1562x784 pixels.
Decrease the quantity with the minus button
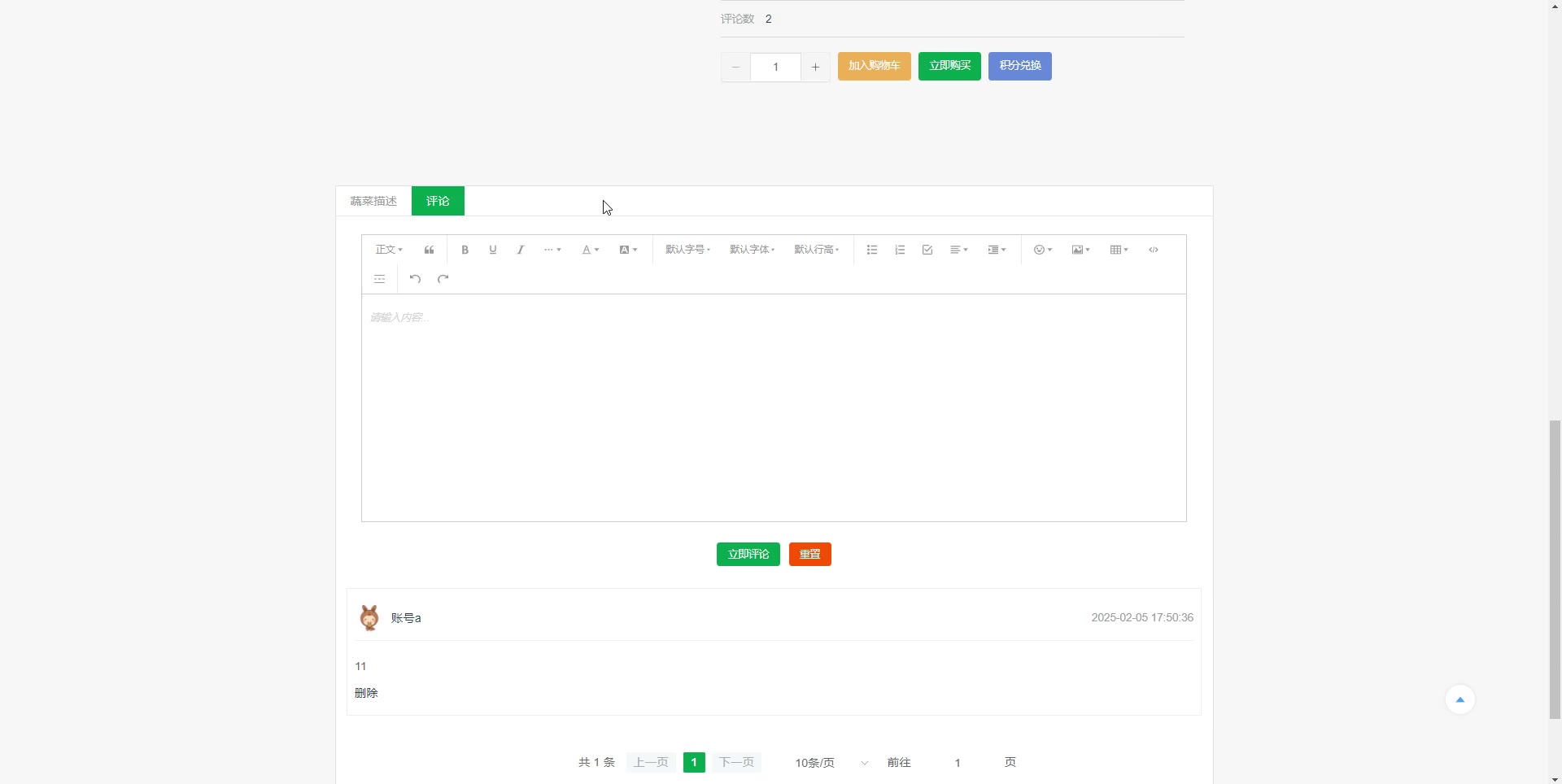click(735, 67)
